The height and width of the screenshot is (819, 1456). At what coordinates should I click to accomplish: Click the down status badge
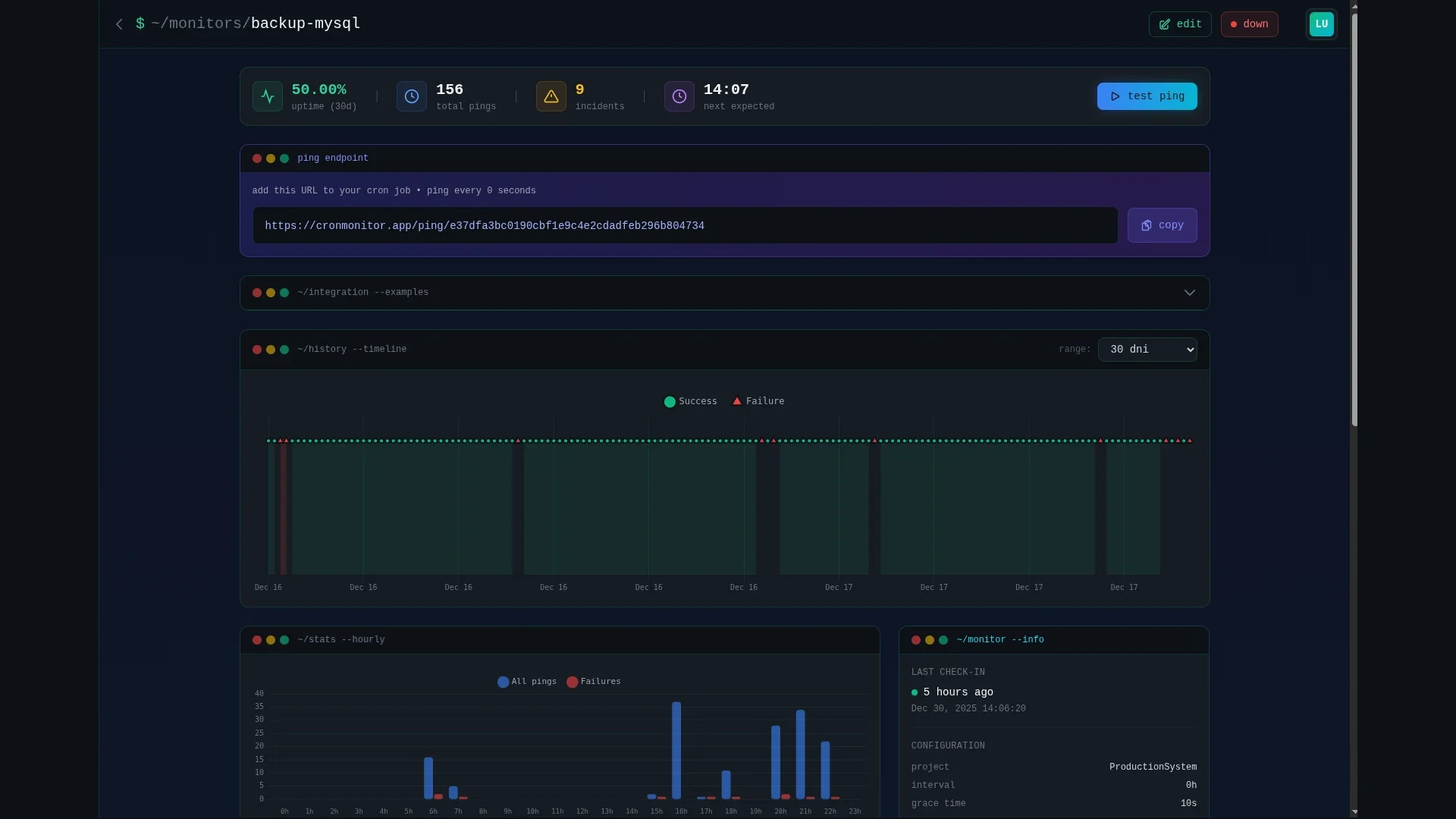point(1248,24)
